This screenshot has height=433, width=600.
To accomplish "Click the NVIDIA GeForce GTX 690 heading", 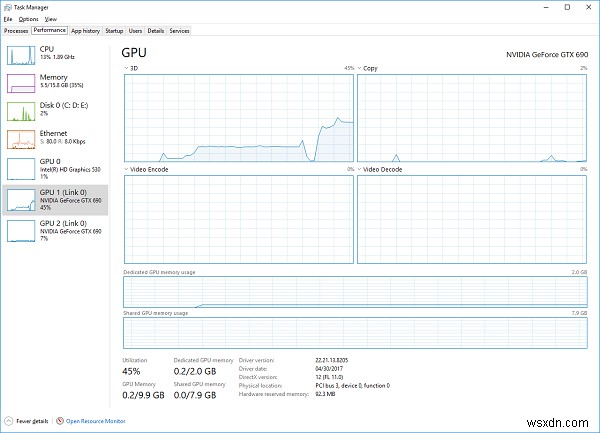I will [547, 55].
